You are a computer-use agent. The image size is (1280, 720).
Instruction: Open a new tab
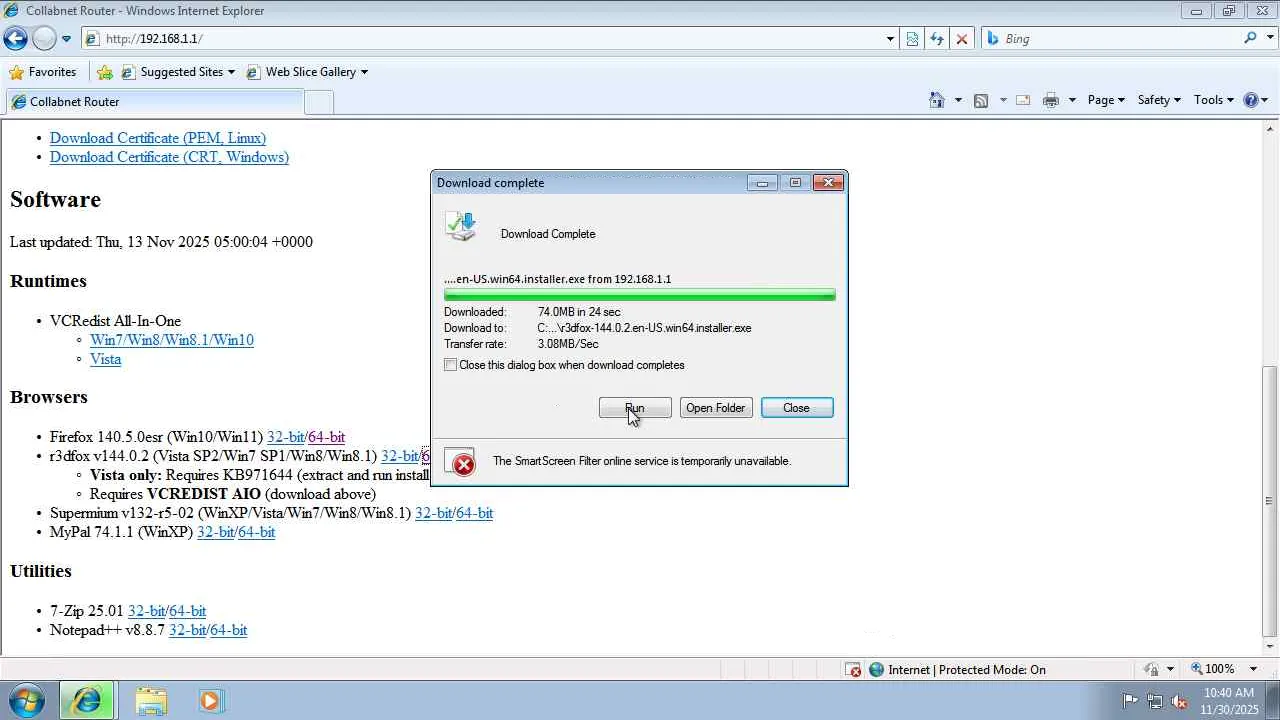pos(318,102)
